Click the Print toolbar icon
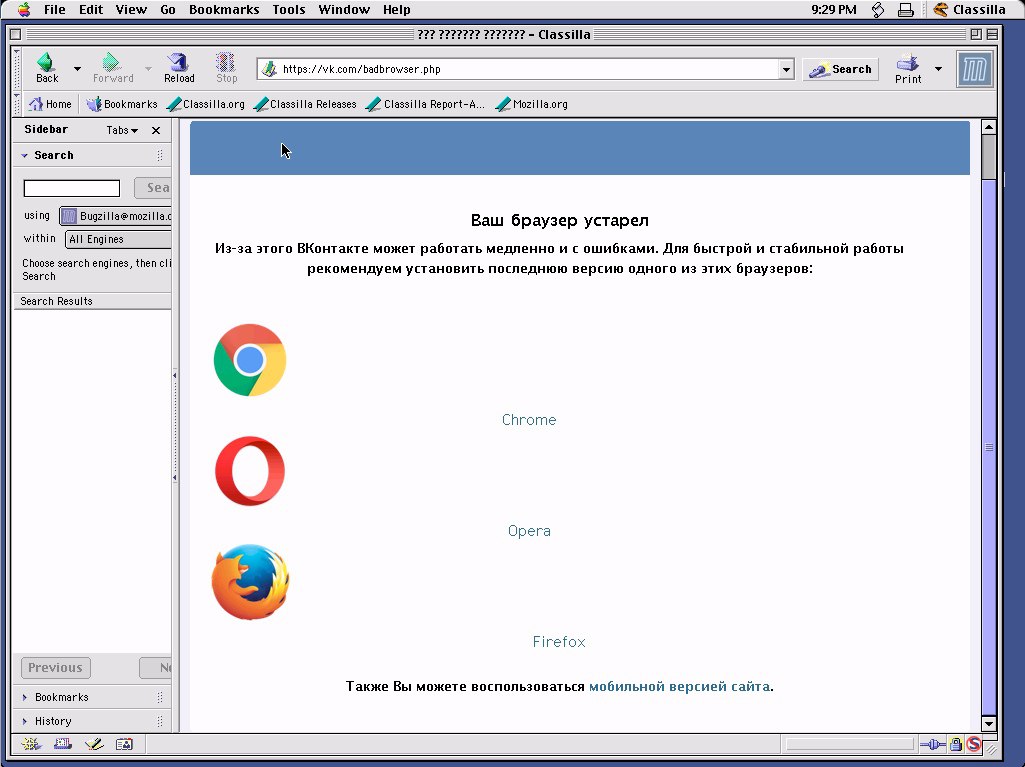The image size is (1025, 767). click(x=908, y=69)
